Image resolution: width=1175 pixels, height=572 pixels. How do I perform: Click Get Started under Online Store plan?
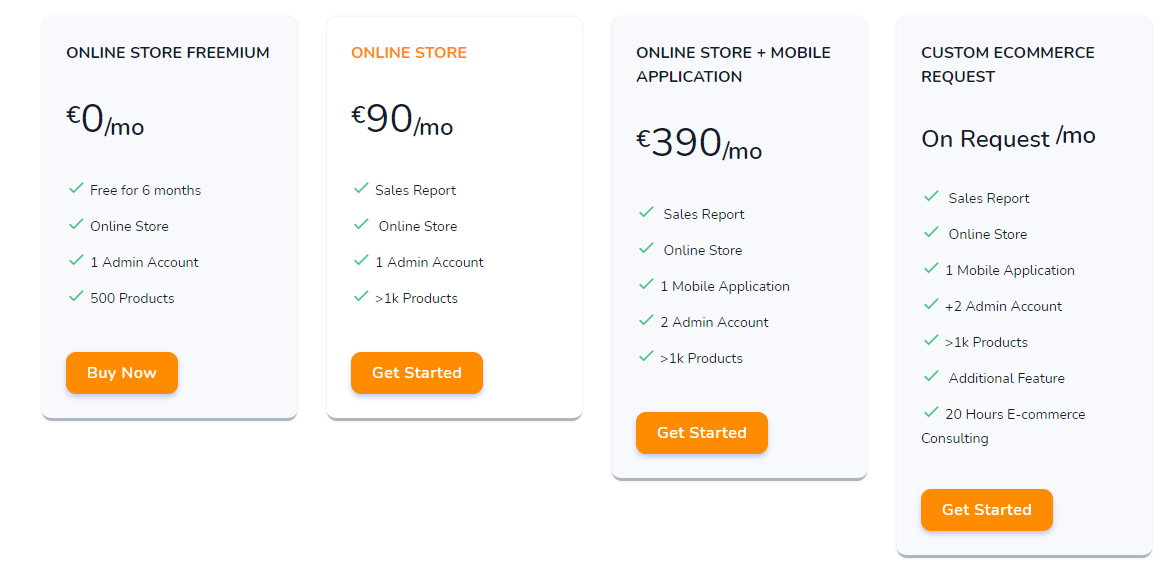tap(417, 373)
